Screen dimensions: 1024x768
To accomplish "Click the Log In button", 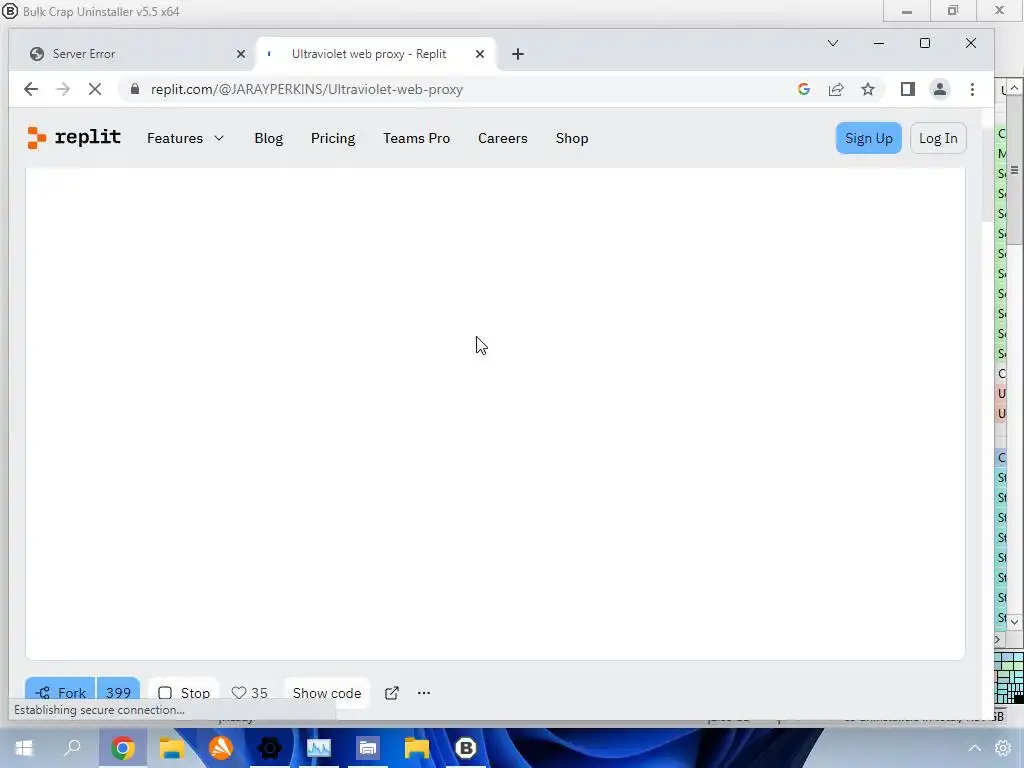I will coord(938,138).
